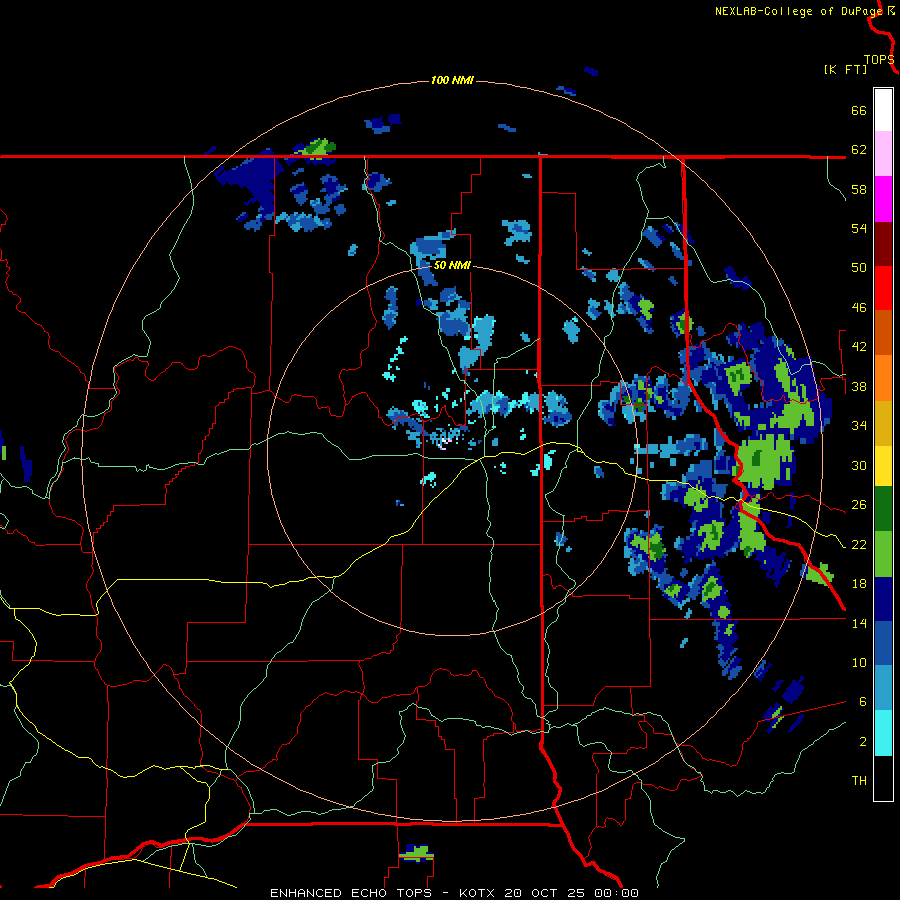Click the "ENHANCED ECHO TOPS" title text

351,893
